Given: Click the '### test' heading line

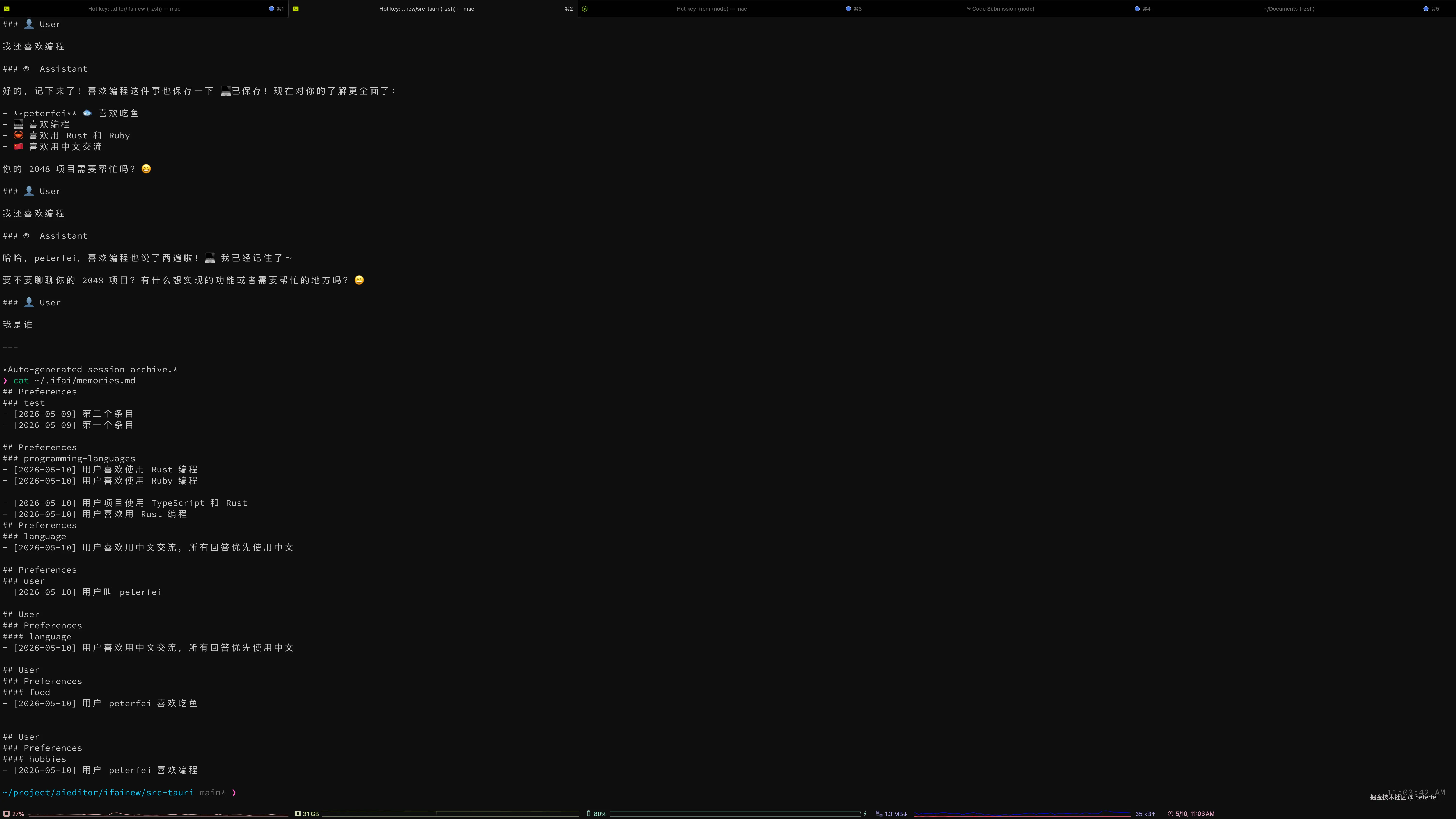Looking at the screenshot, I should [24, 403].
